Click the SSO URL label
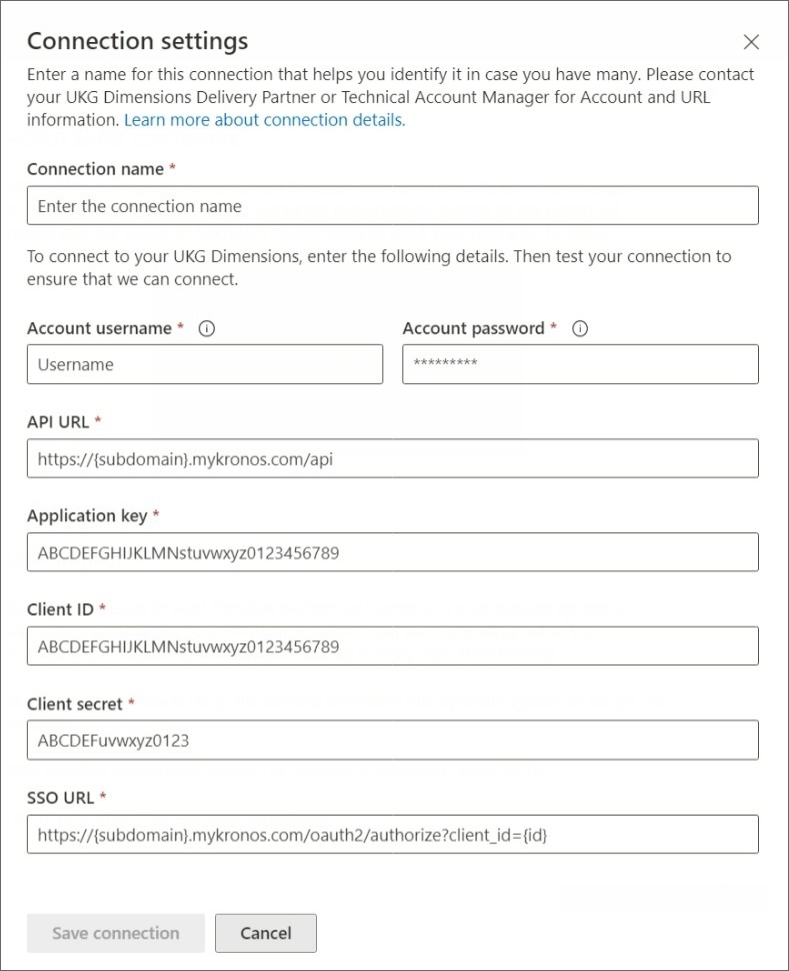Image resolution: width=789 pixels, height=971 pixels. pos(60,798)
